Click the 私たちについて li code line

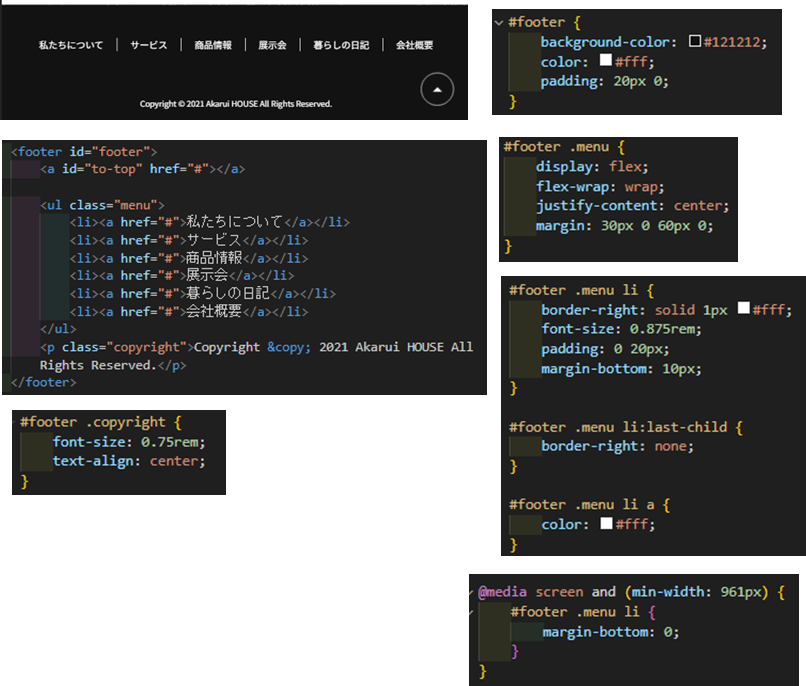(x=210, y=222)
